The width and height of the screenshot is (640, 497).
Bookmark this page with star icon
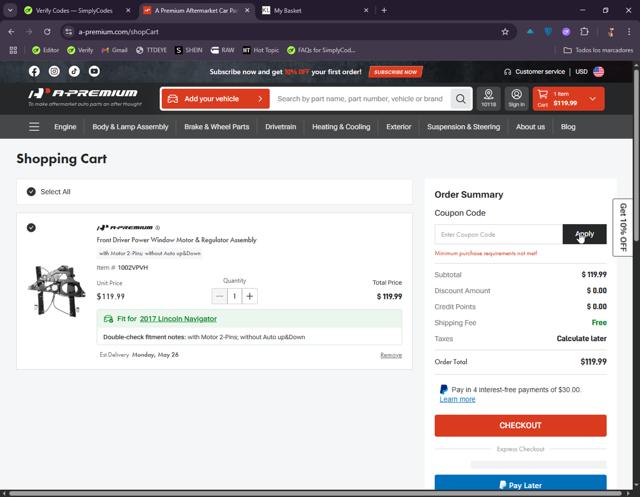505,32
